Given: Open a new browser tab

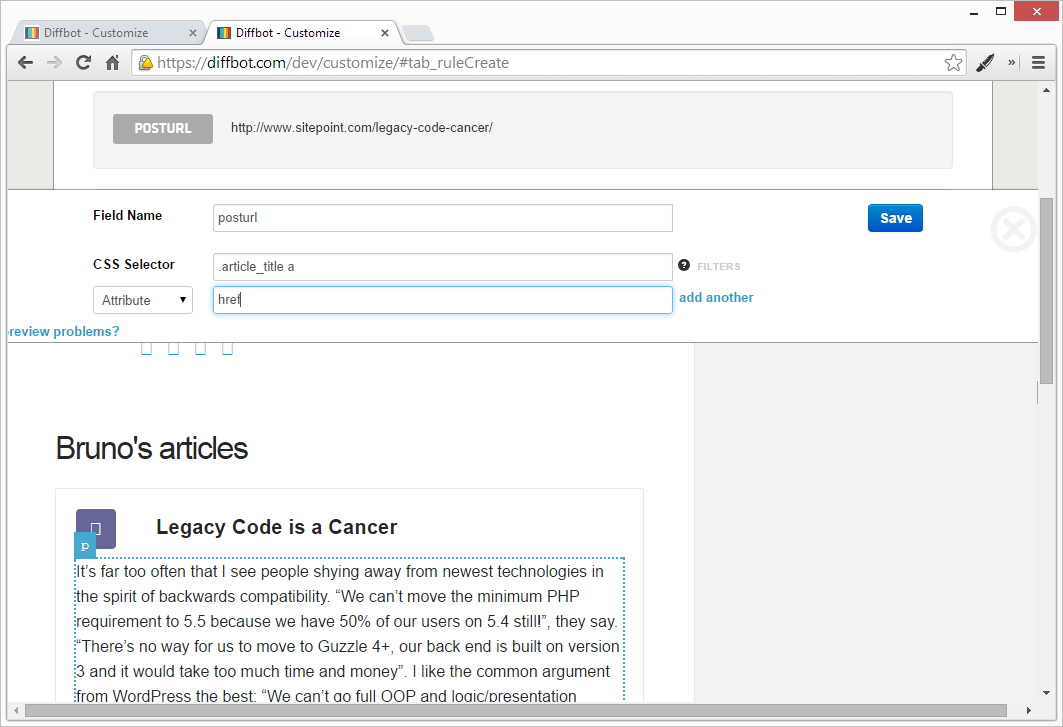Looking at the screenshot, I should (416, 34).
